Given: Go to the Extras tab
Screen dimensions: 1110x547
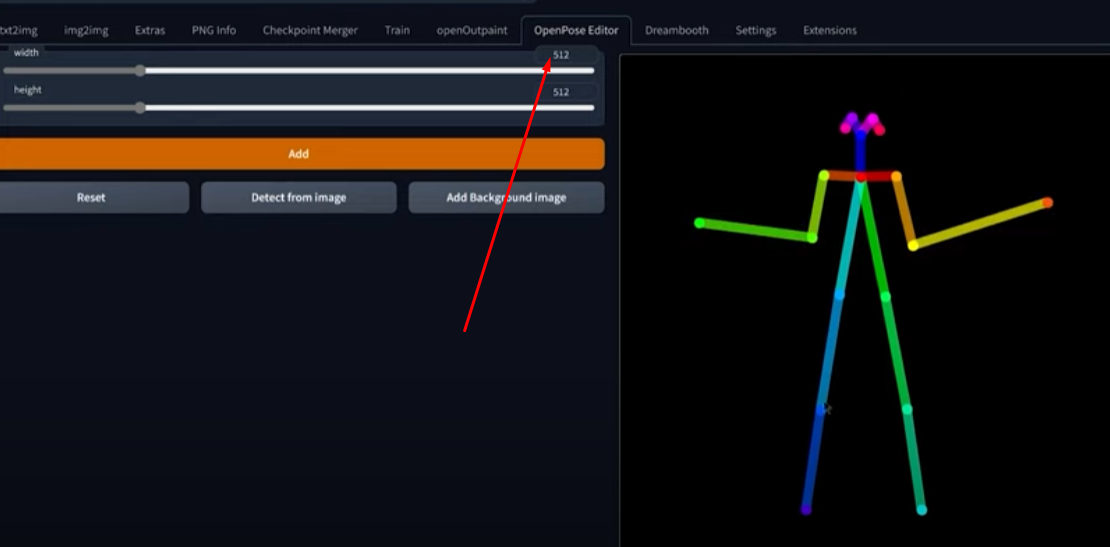Looking at the screenshot, I should (150, 30).
